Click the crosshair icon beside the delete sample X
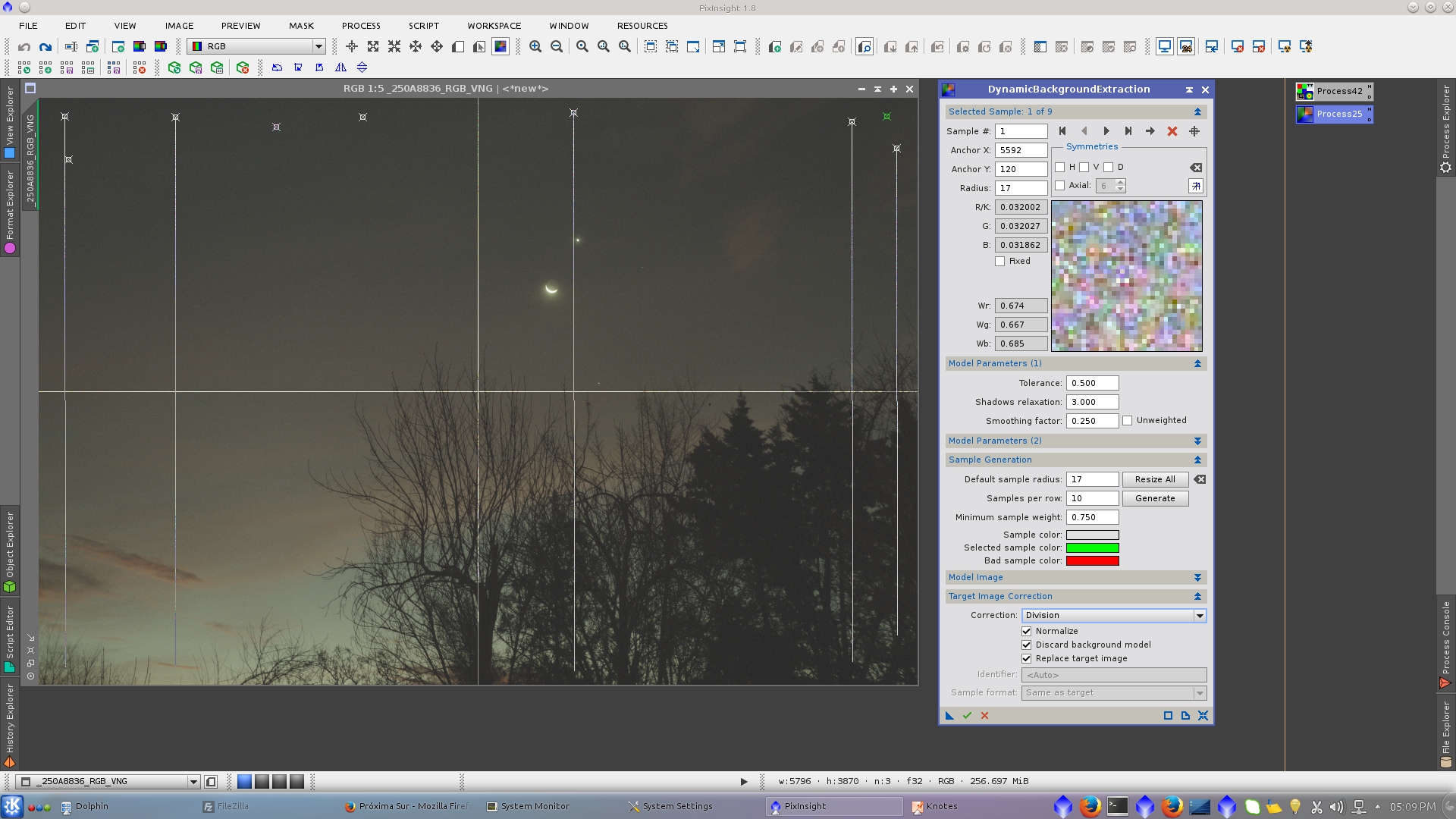The width and height of the screenshot is (1456, 819). pos(1194,131)
